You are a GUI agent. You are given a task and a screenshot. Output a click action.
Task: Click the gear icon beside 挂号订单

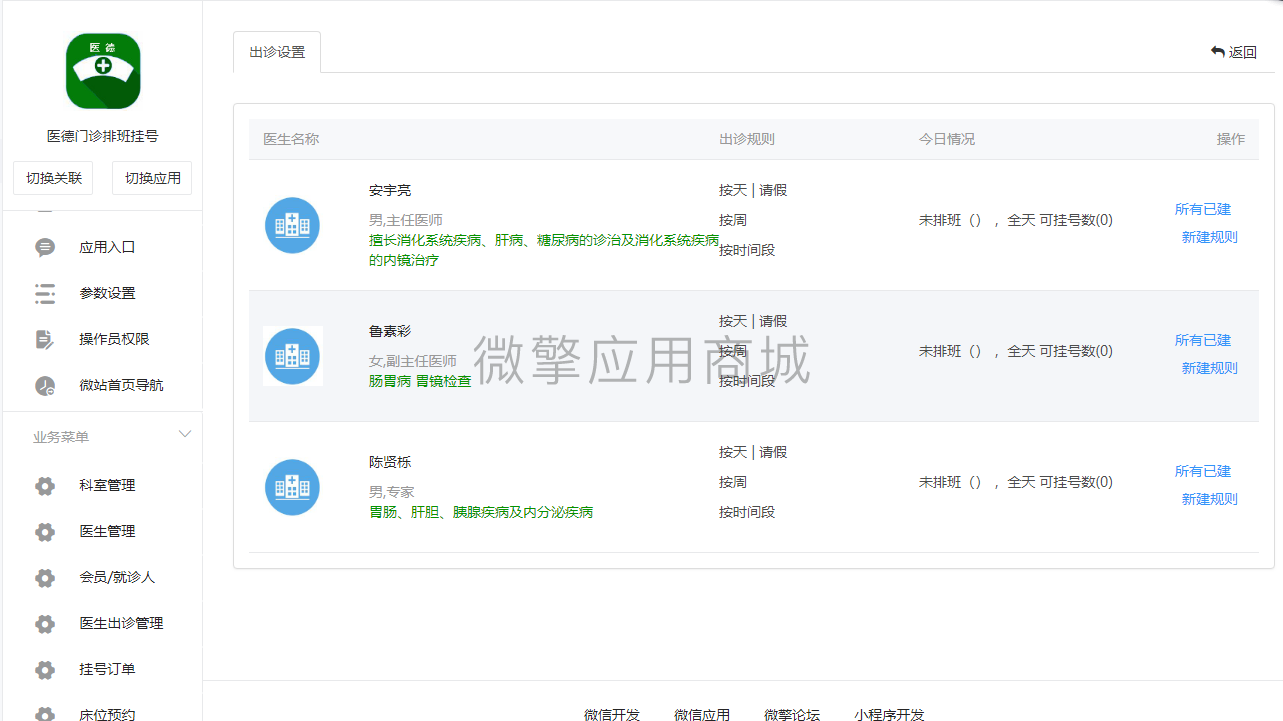point(45,669)
